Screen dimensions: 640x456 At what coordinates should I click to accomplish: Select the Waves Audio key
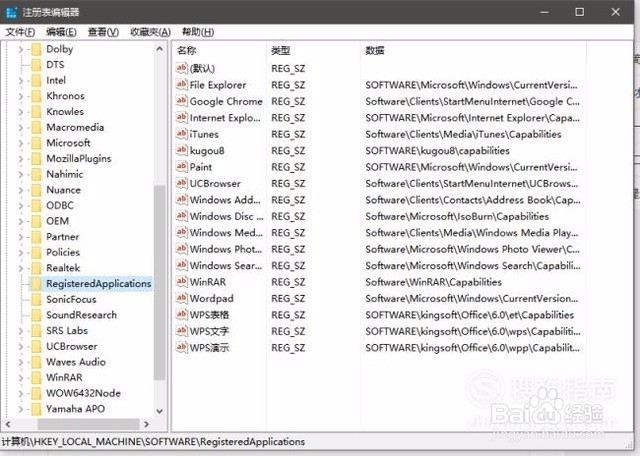[x=76, y=362]
